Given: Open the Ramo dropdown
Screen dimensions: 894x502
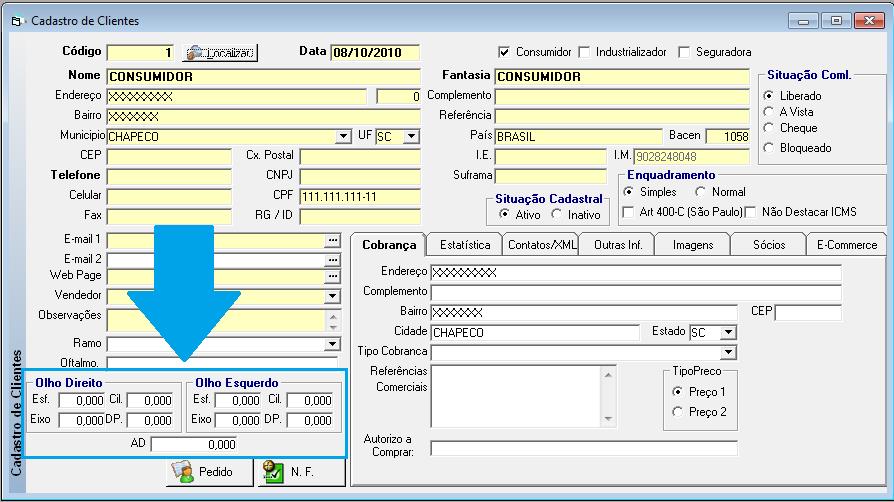Looking at the screenshot, I should point(332,344).
